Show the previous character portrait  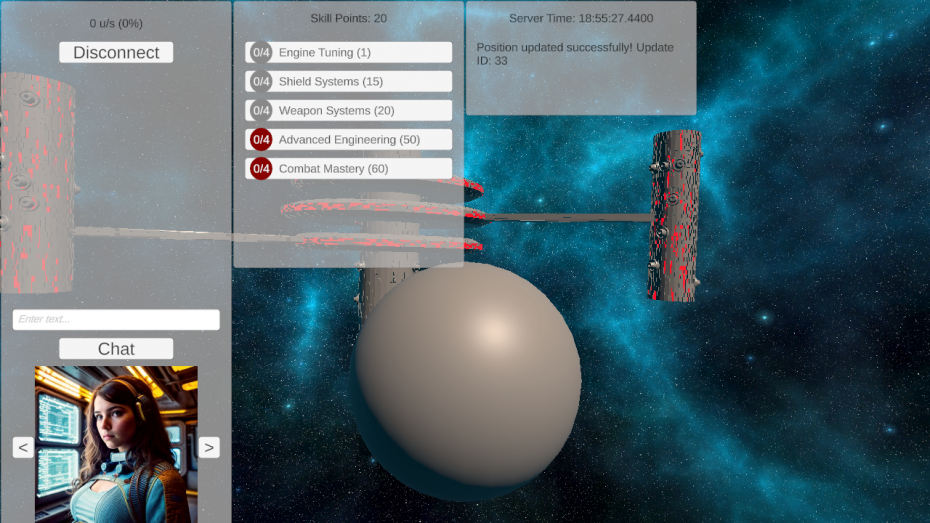tap(23, 447)
